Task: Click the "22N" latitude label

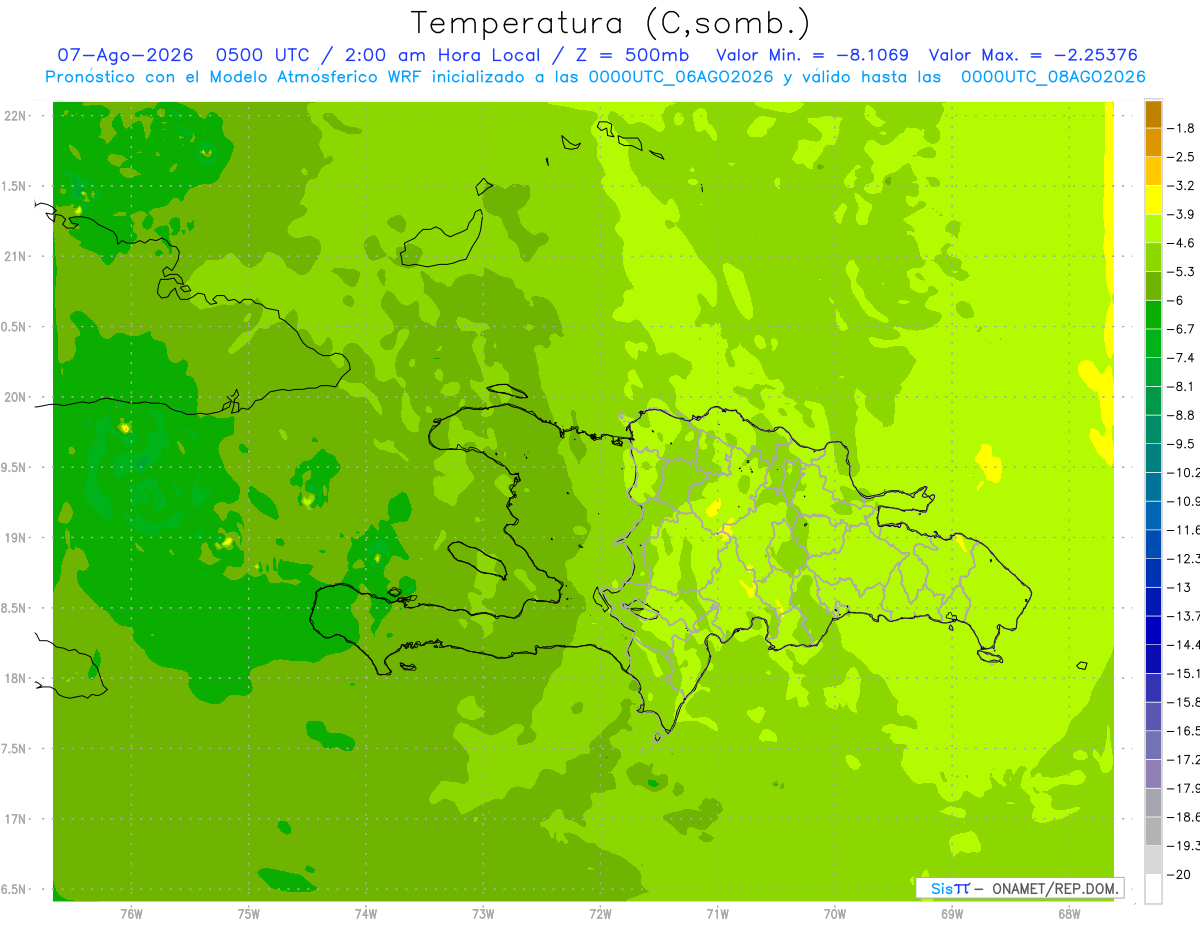Action: [x=14, y=115]
